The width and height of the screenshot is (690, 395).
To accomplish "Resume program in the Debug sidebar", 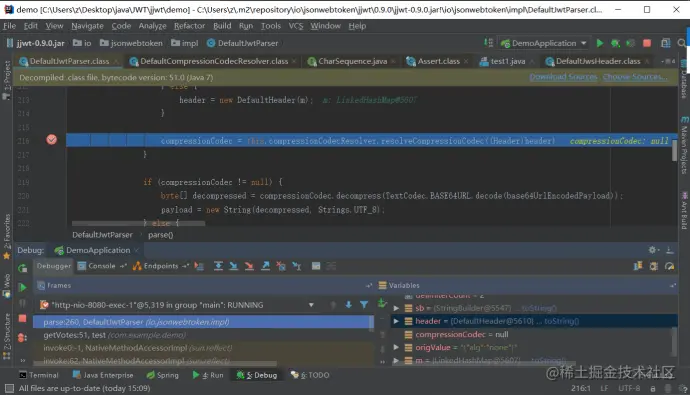I will tap(22, 287).
